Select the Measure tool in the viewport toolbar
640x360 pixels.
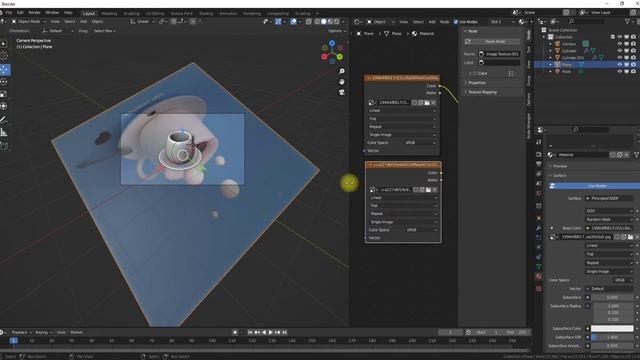4,132
